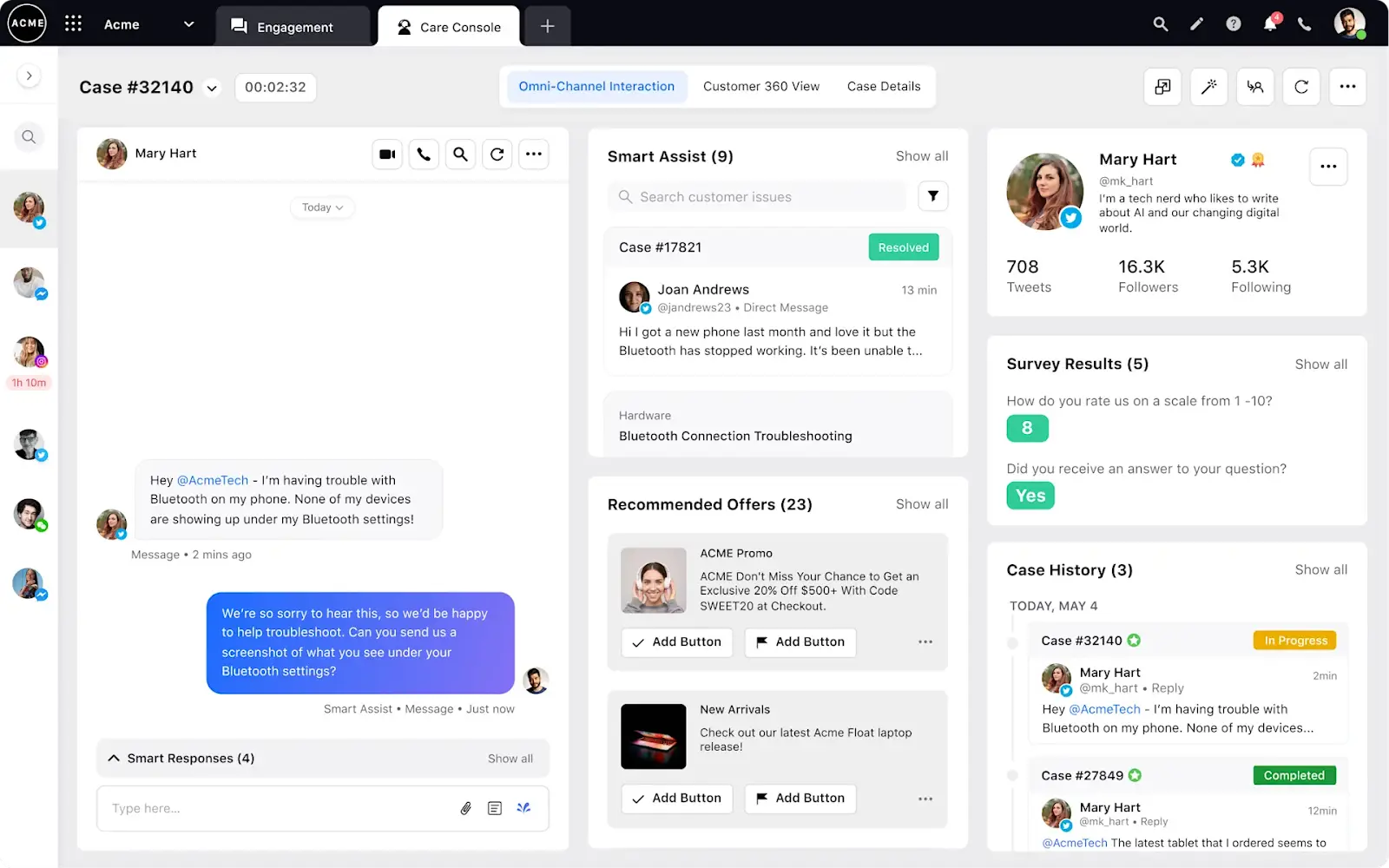Click Show all in Case History panel

click(1320, 569)
